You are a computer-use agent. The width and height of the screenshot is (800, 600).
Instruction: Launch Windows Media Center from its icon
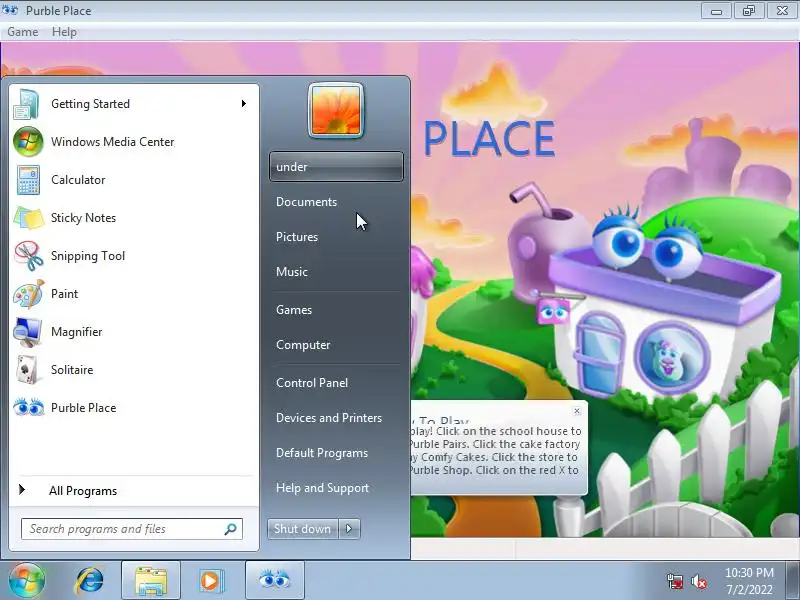(28, 142)
